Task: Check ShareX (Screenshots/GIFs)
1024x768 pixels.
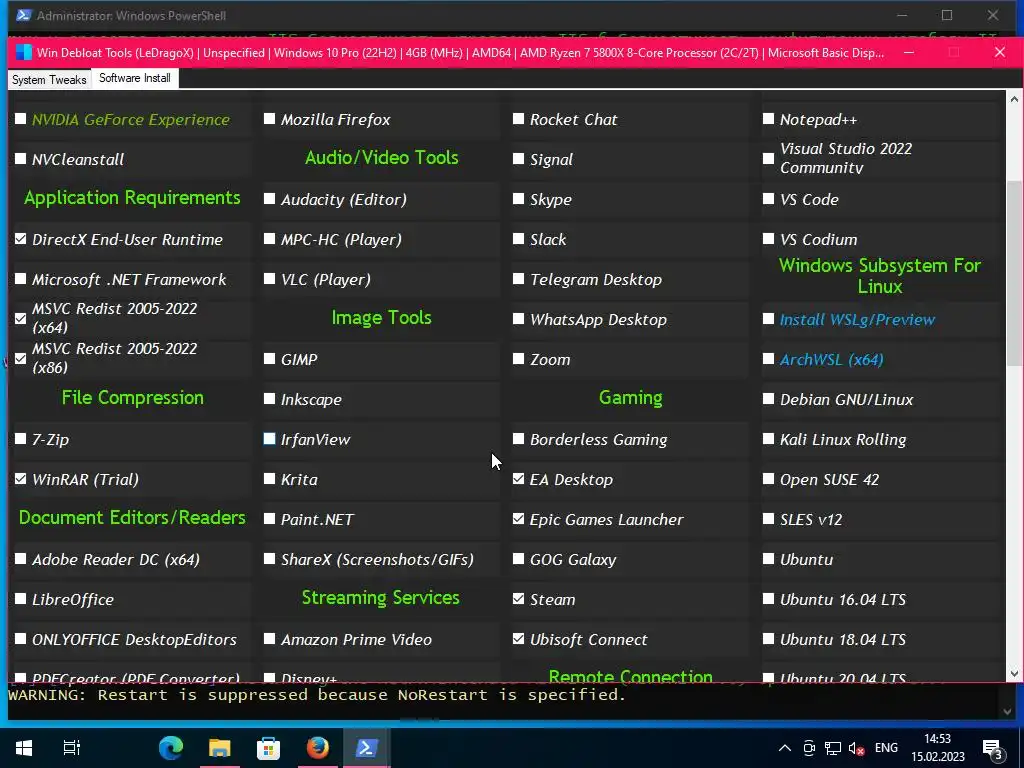Action: [x=270, y=559]
